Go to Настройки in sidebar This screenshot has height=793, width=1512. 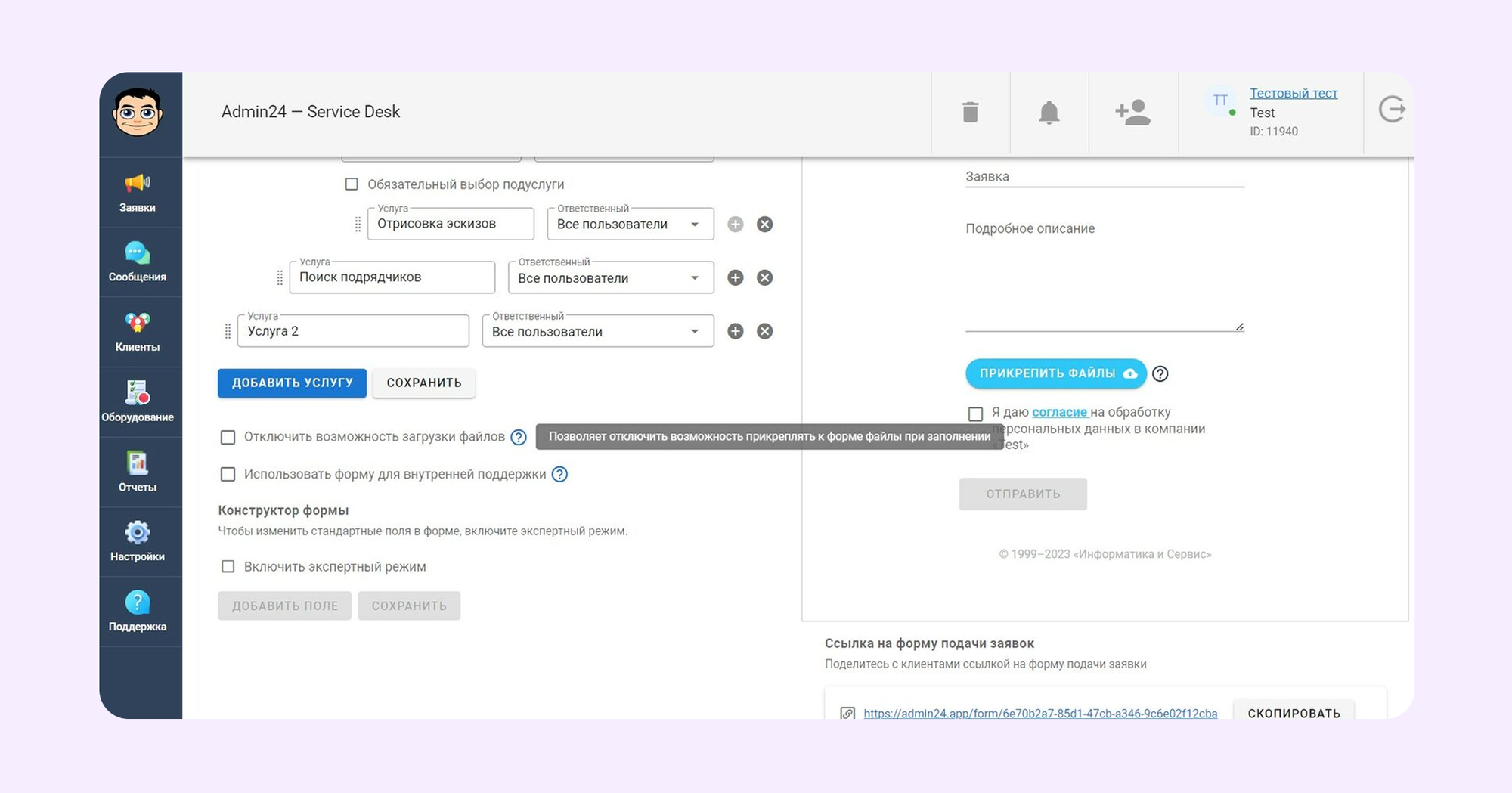[138, 541]
